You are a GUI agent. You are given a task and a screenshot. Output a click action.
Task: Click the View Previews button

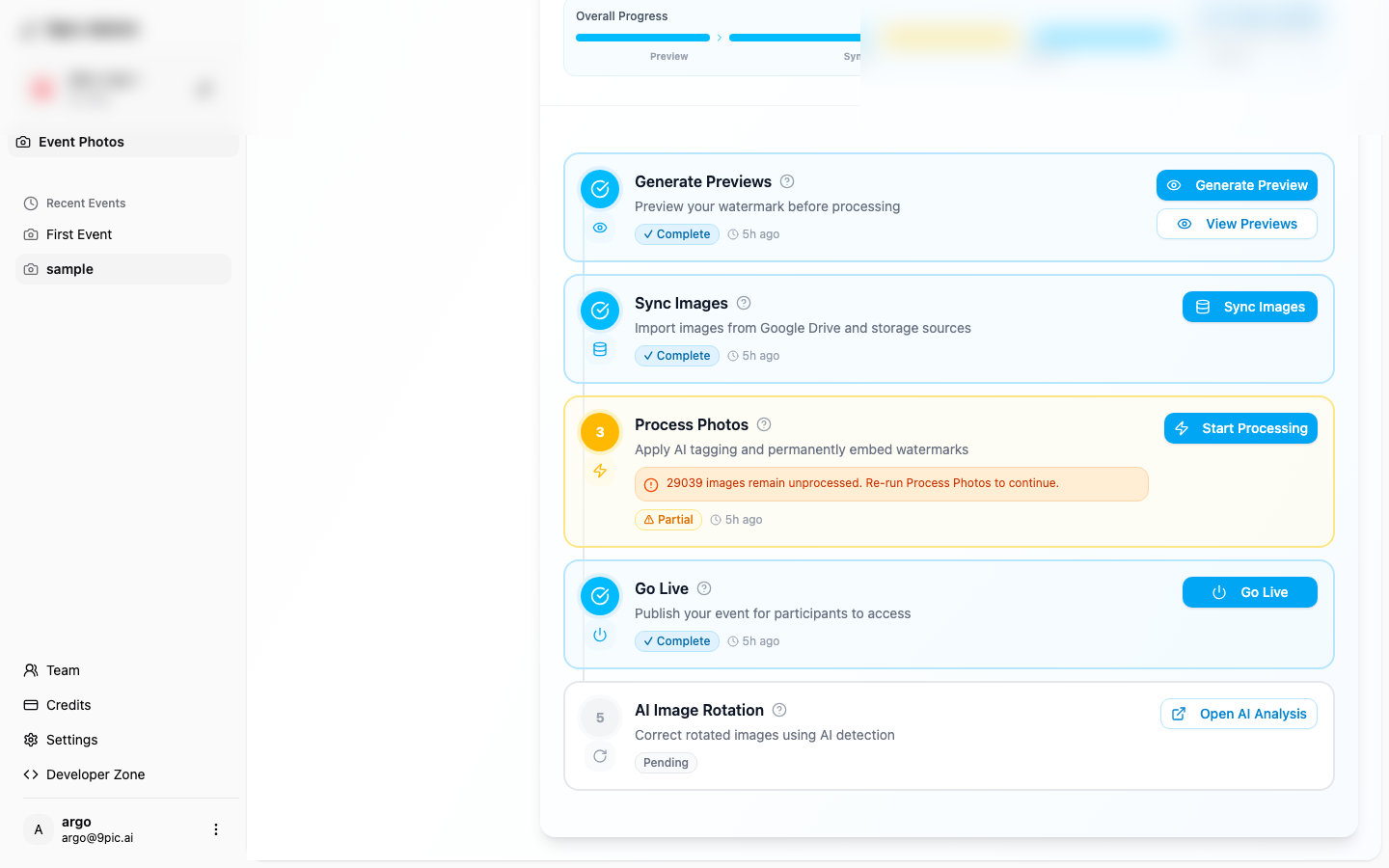pyautogui.click(x=1237, y=224)
